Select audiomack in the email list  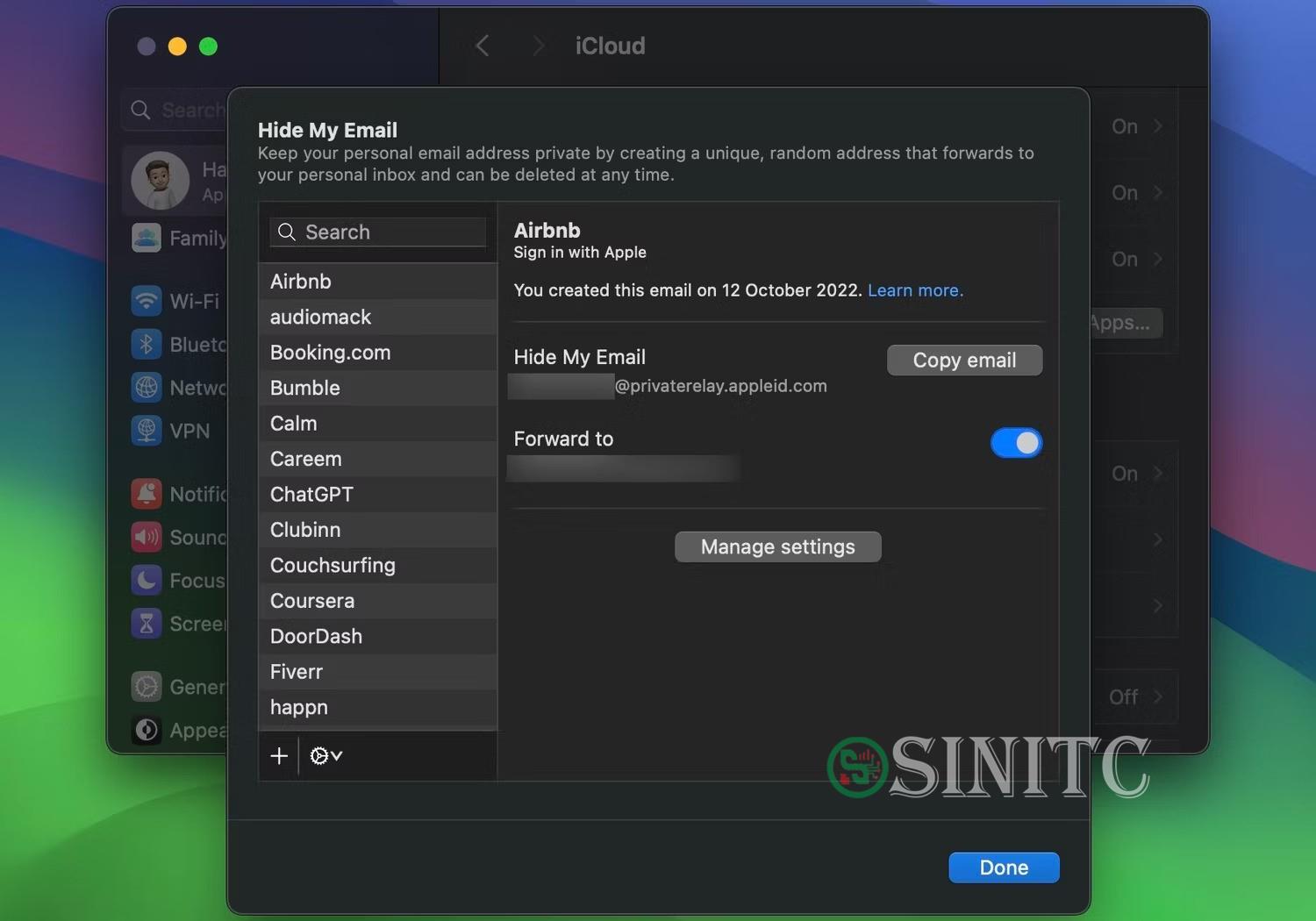[x=378, y=317]
